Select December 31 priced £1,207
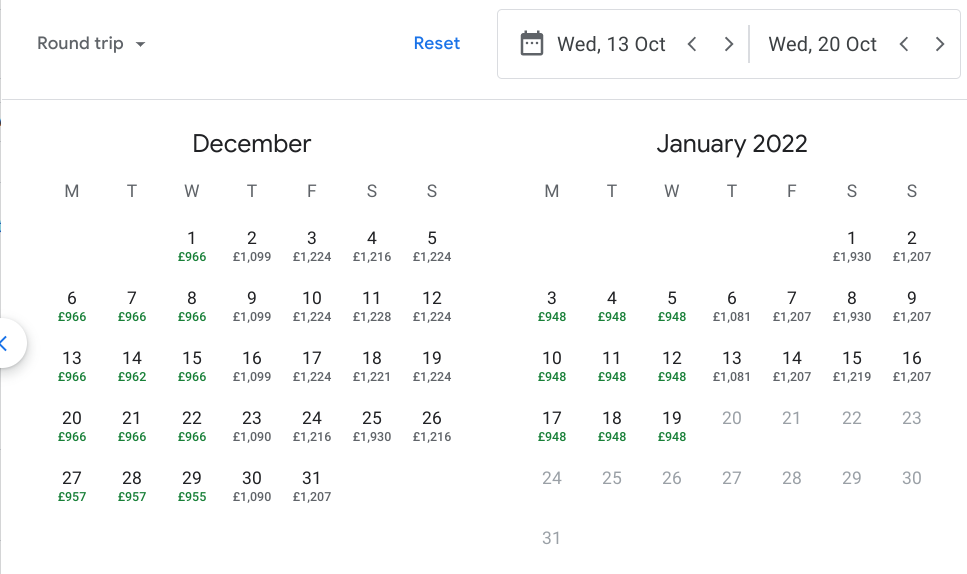The height and width of the screenshot is (574, 967). 312,486
